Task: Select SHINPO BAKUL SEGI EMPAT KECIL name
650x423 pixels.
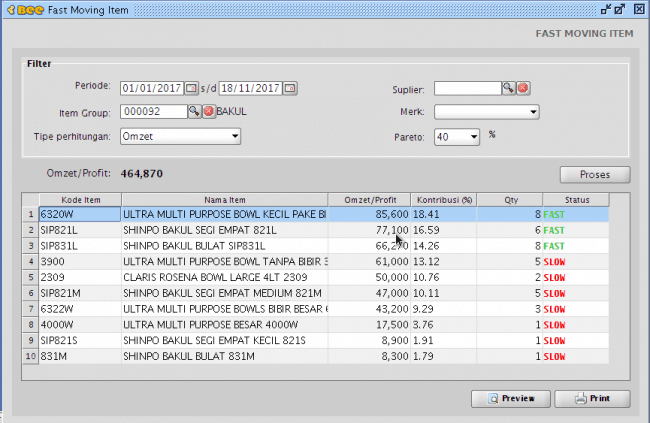Action: (225, 340)
